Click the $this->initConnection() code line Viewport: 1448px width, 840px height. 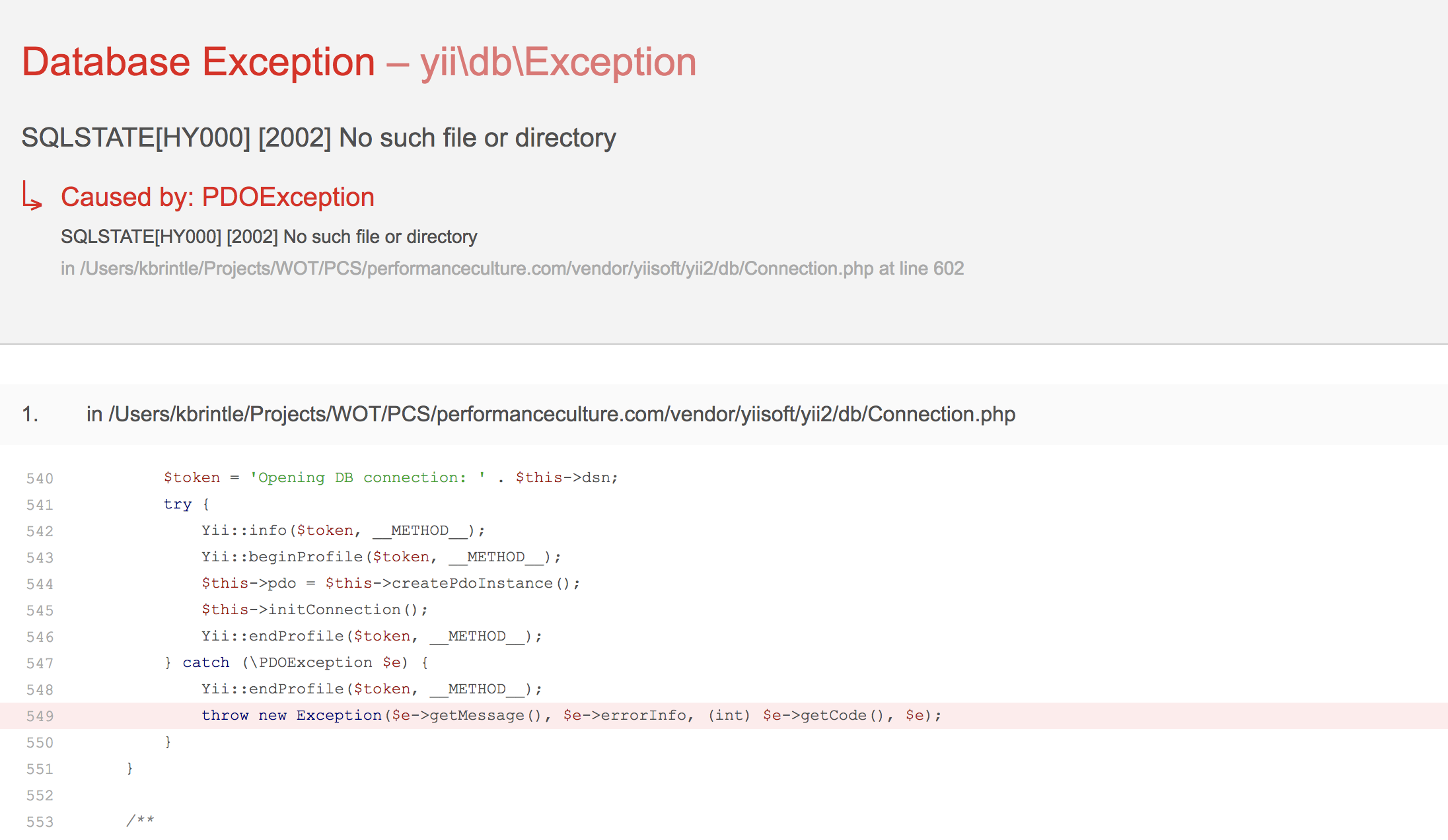pos(315,610)
